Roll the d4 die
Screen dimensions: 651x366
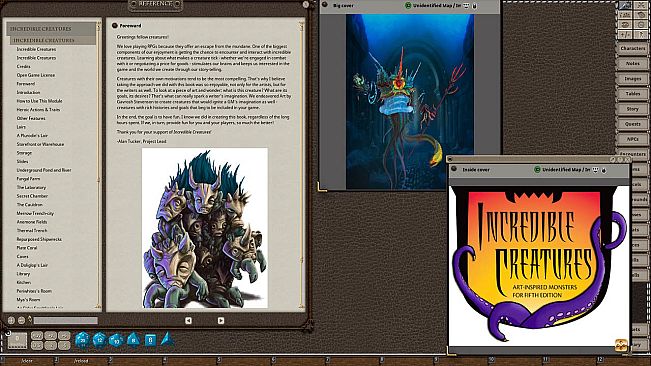[167, 339]
